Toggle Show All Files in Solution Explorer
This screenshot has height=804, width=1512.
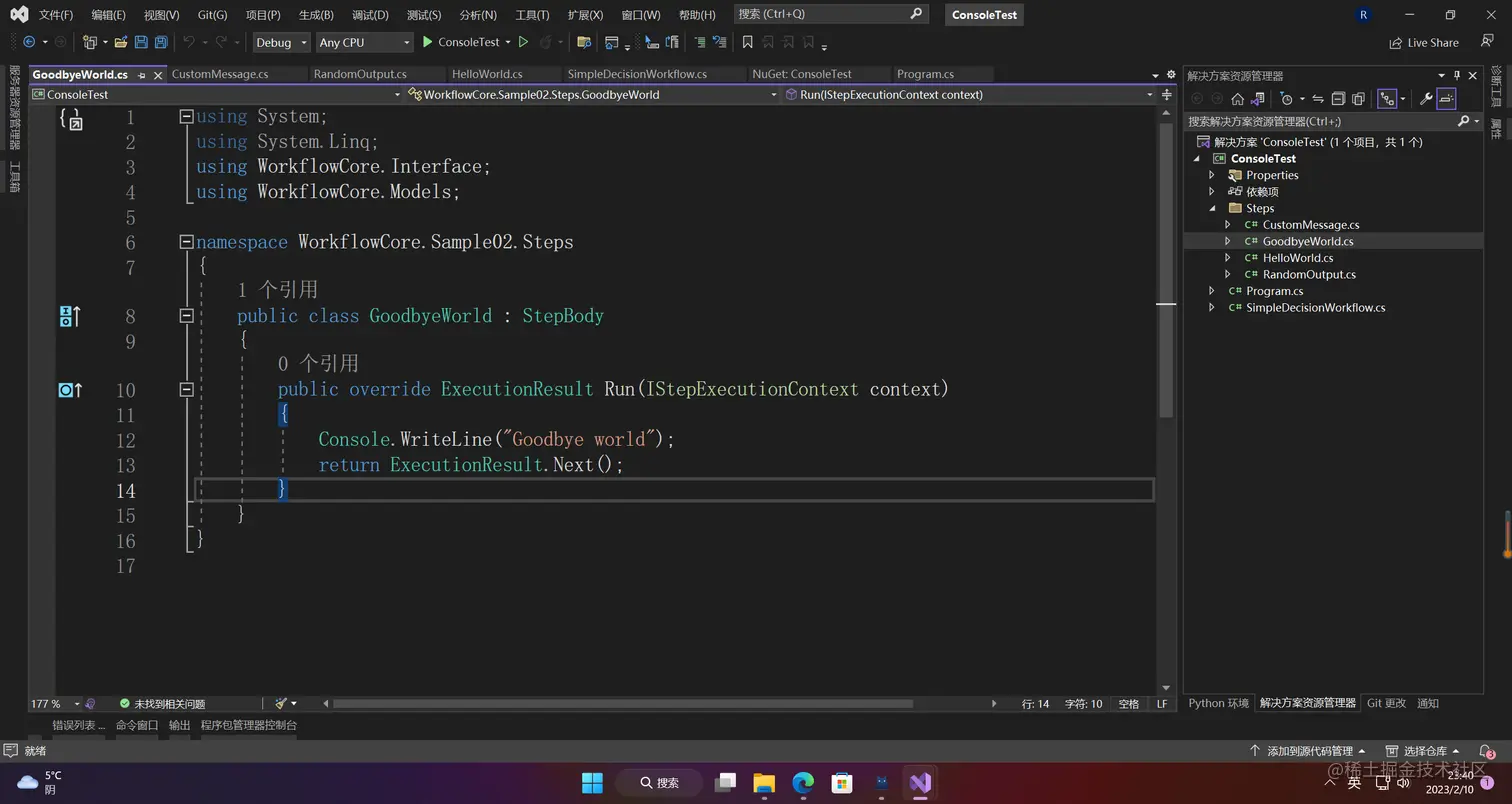1358,99
